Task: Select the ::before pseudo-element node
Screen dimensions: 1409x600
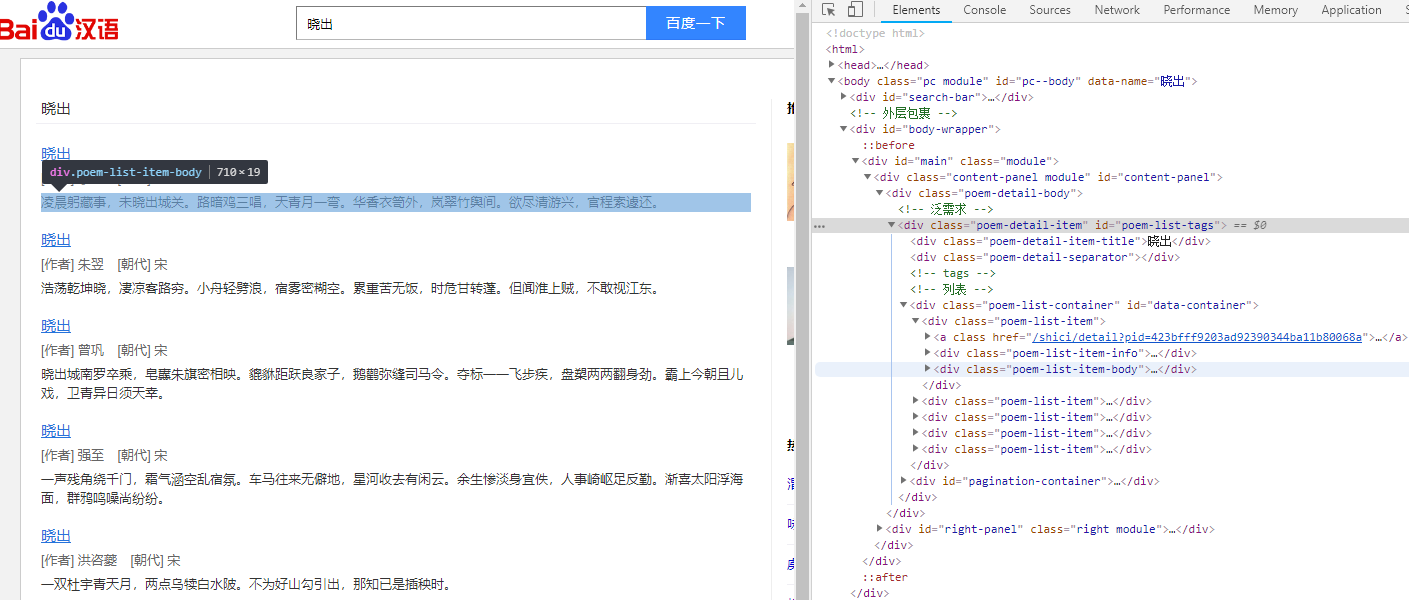Action: tap(888, 145)
